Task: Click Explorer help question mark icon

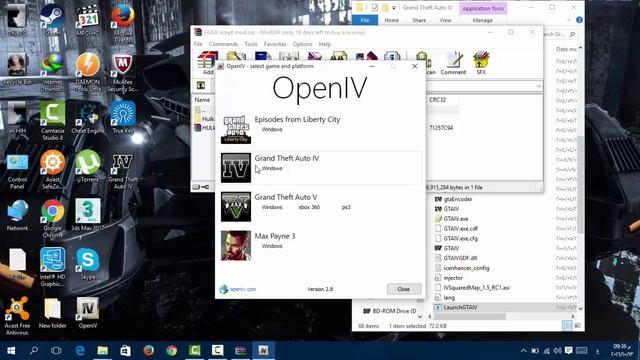Action: [x=579, y=20]
